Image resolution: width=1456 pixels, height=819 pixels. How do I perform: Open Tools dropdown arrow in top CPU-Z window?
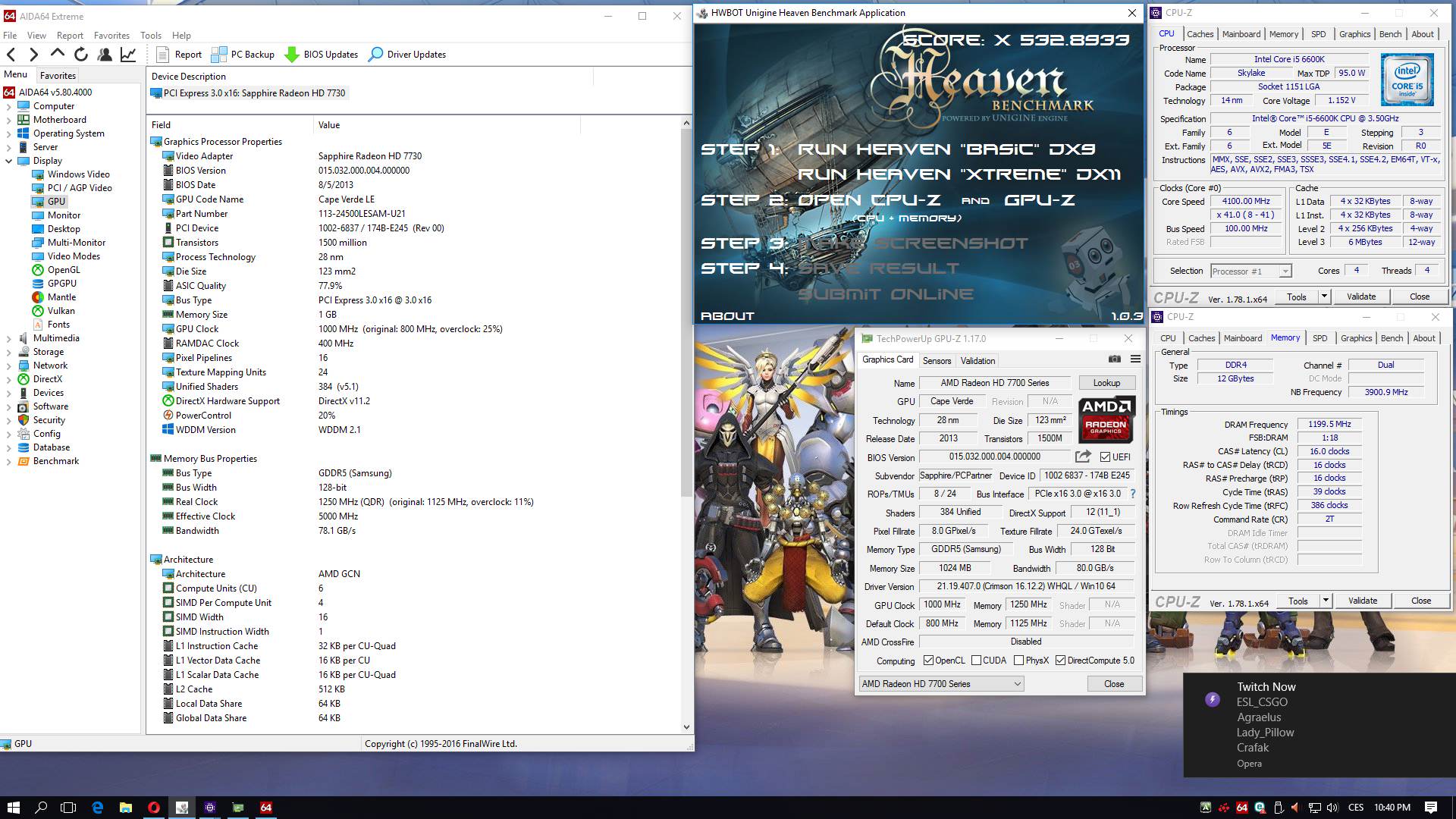tap(1324, 297)
